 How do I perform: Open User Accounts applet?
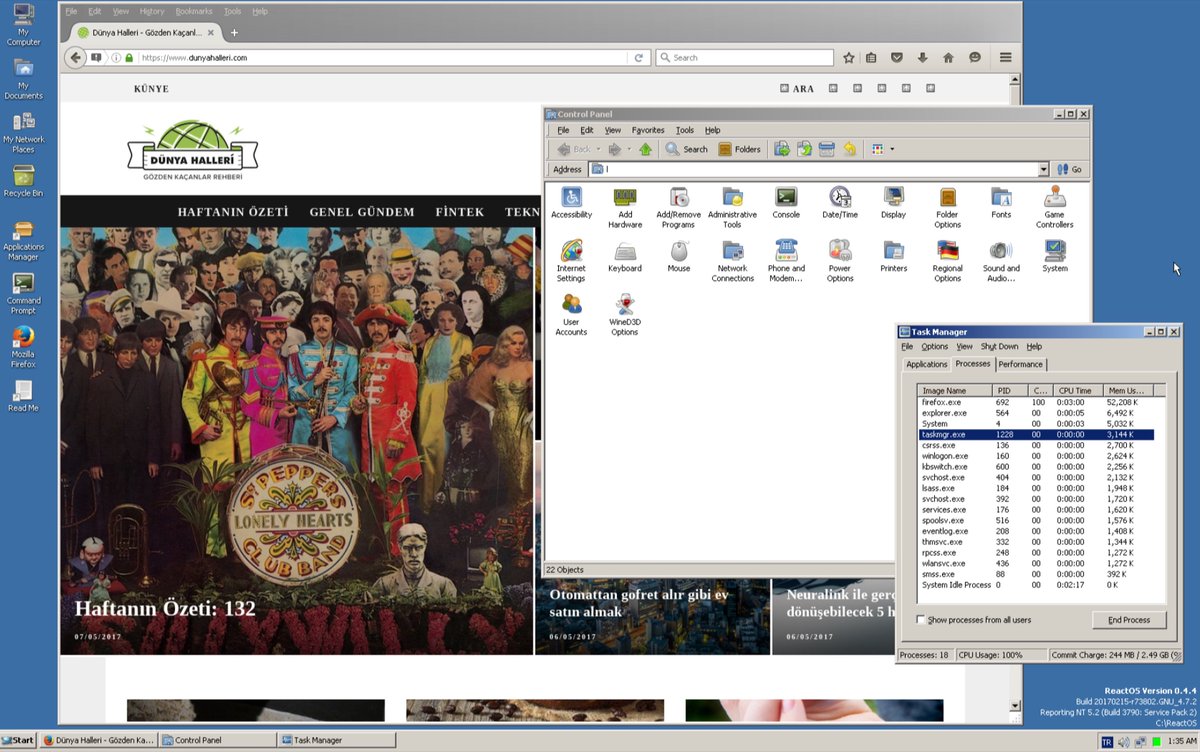[x=571, y=315]
